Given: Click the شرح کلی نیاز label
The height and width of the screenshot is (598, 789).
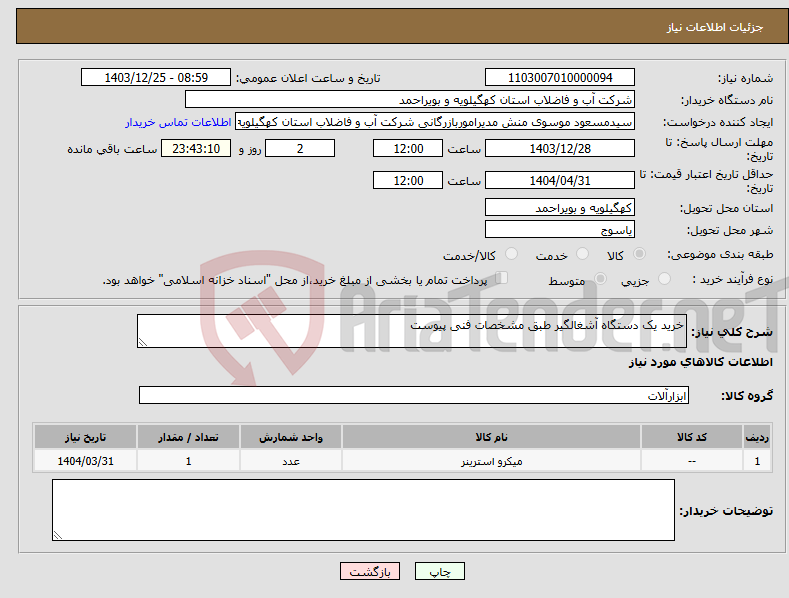Looking at the screenshot, I should point(732,332).
